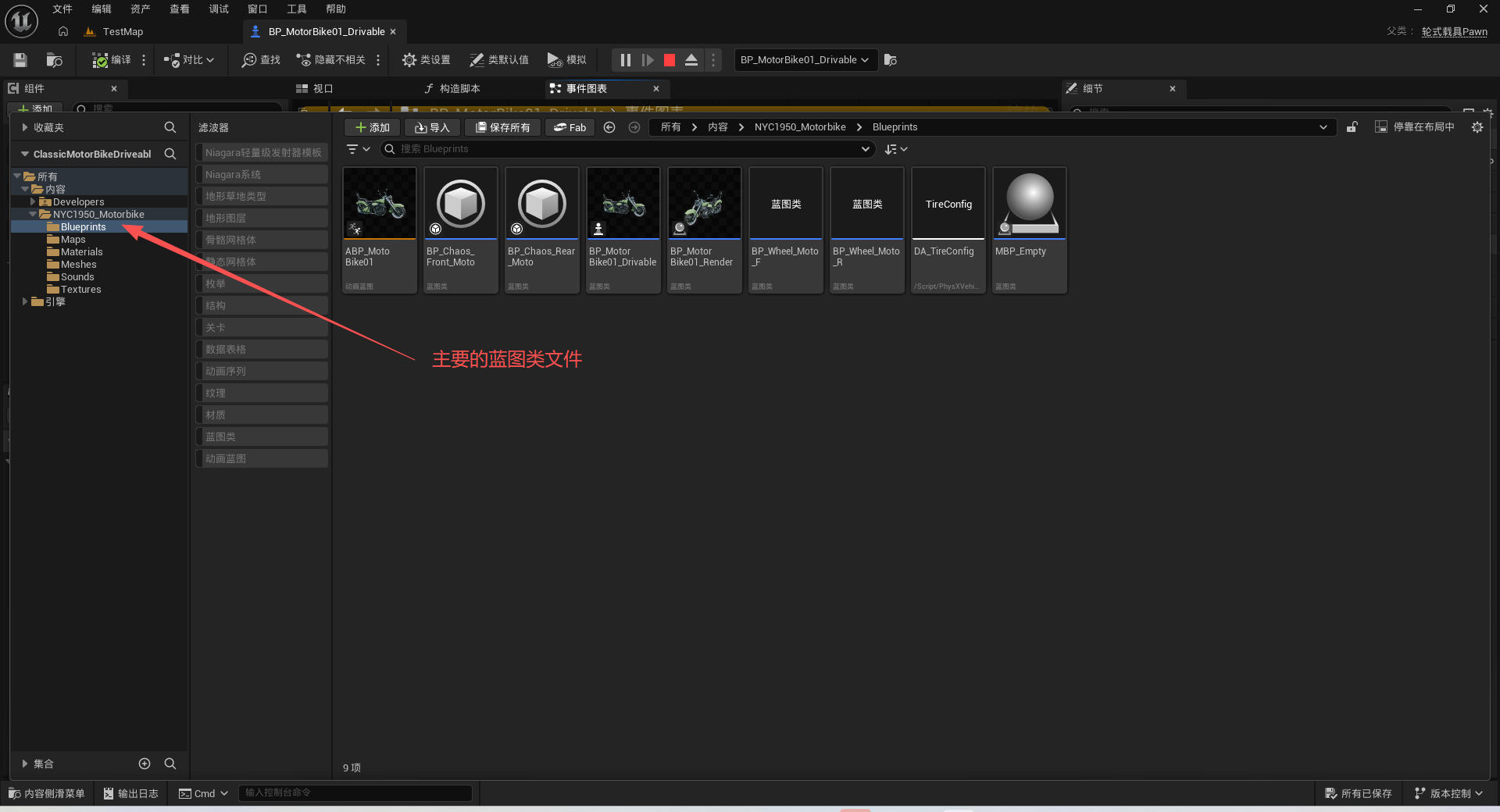Click the 添加 add button in content browser

373,127
